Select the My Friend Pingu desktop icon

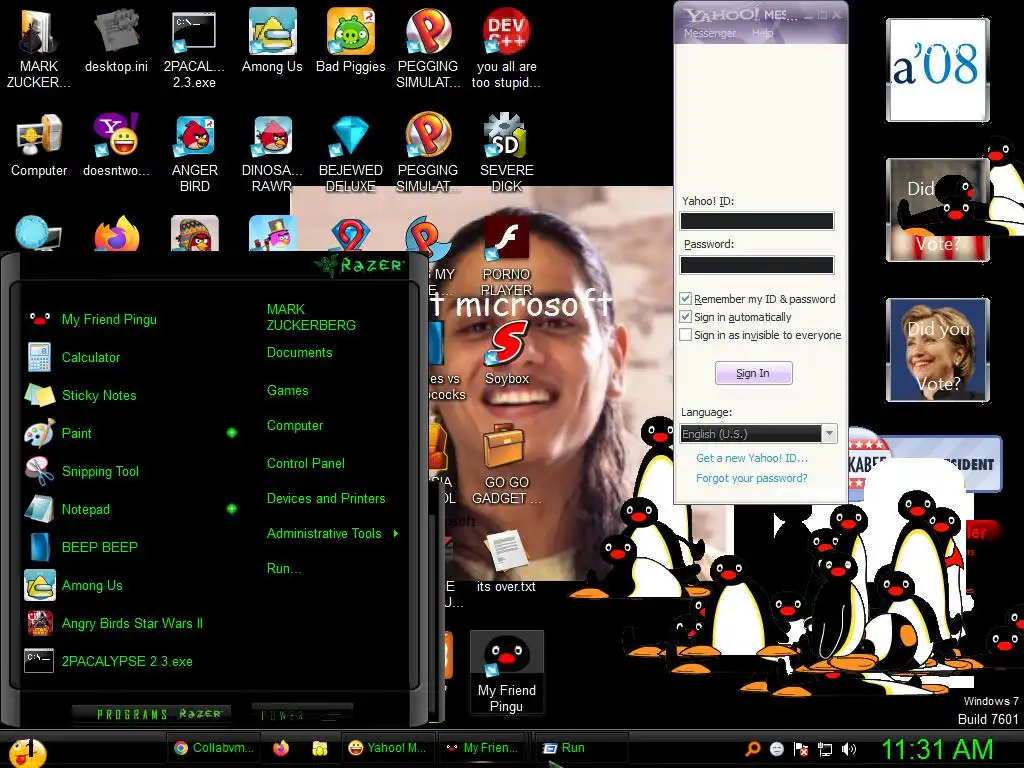point(507,673)
